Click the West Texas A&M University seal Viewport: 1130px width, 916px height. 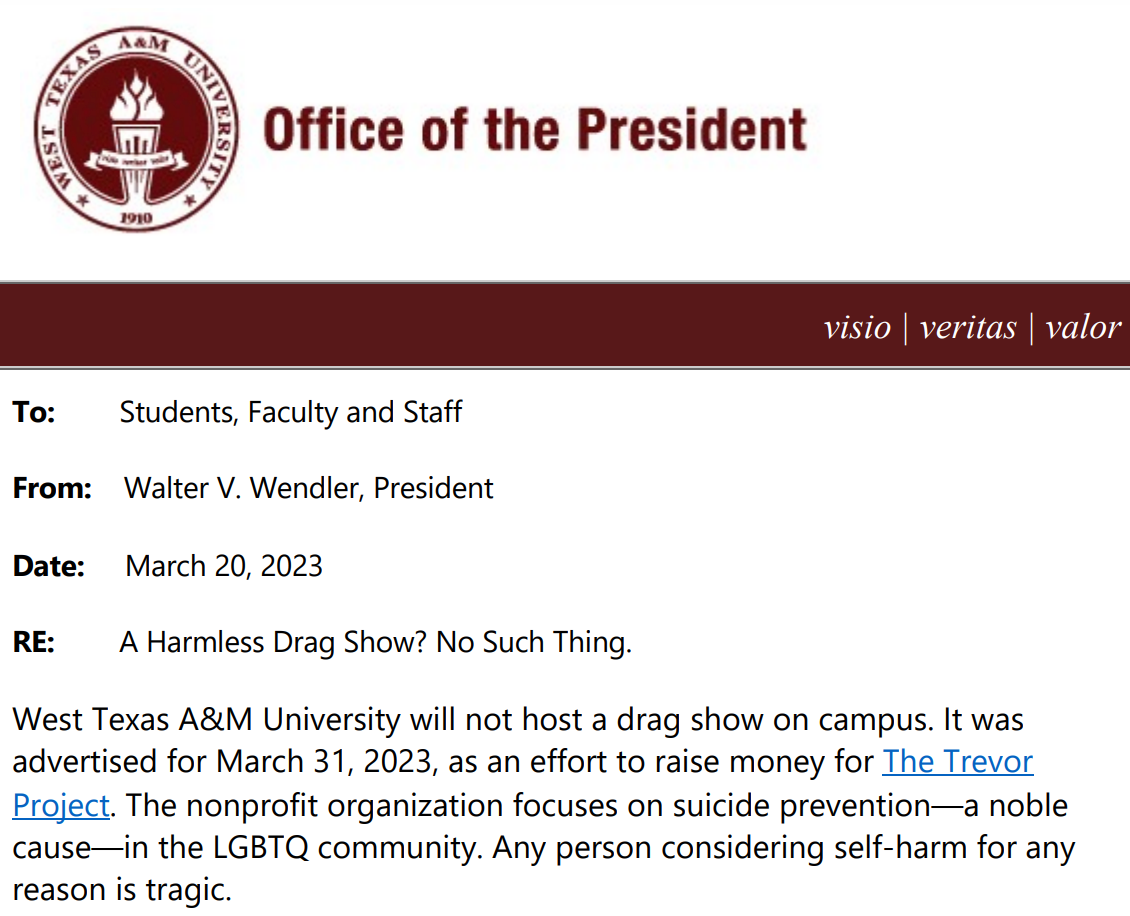[x=136, y=129]
